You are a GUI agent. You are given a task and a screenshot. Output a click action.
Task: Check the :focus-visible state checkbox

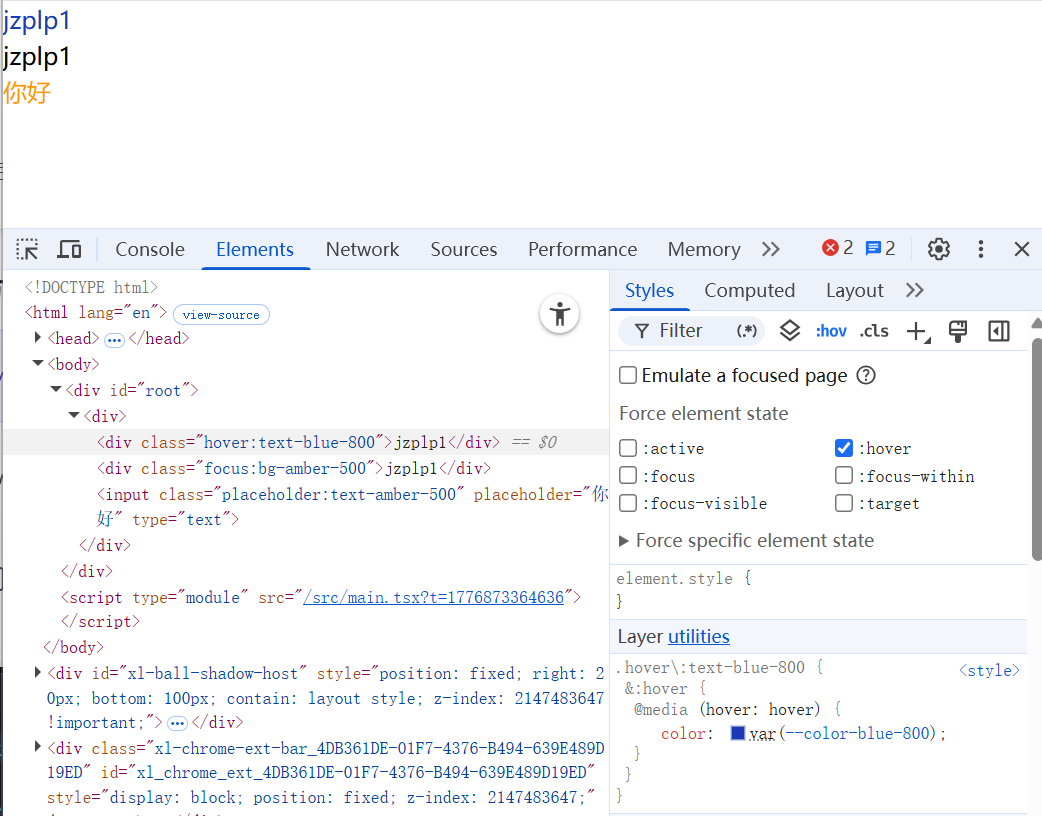point(628,503)
